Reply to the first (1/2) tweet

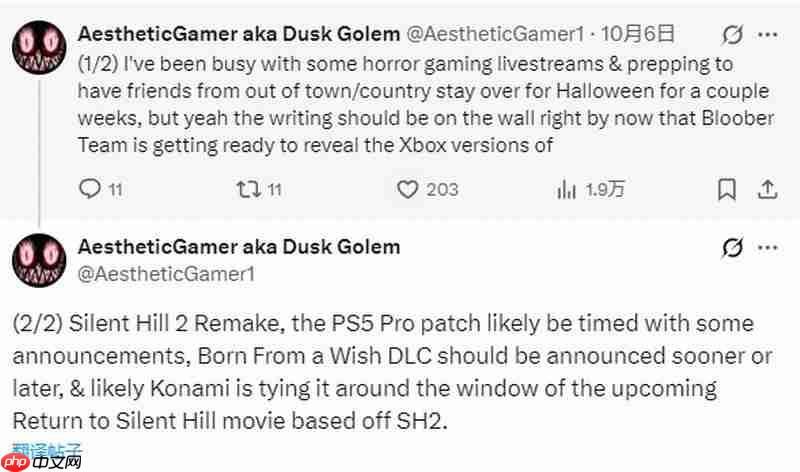point(90,188)
